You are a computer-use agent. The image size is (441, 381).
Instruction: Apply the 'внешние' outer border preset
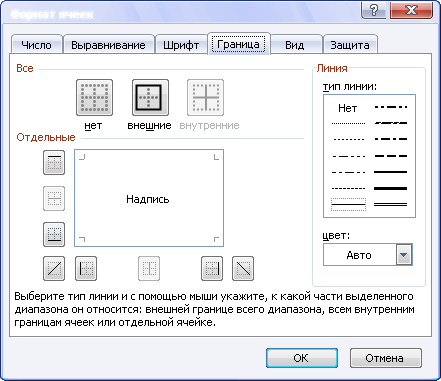pyautogui.click(x=150, y=98)
